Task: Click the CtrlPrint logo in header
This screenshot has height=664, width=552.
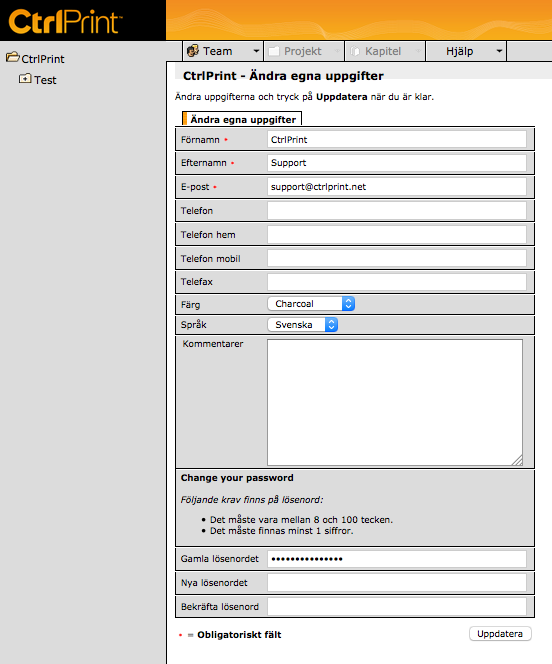Action: point(65,21)
